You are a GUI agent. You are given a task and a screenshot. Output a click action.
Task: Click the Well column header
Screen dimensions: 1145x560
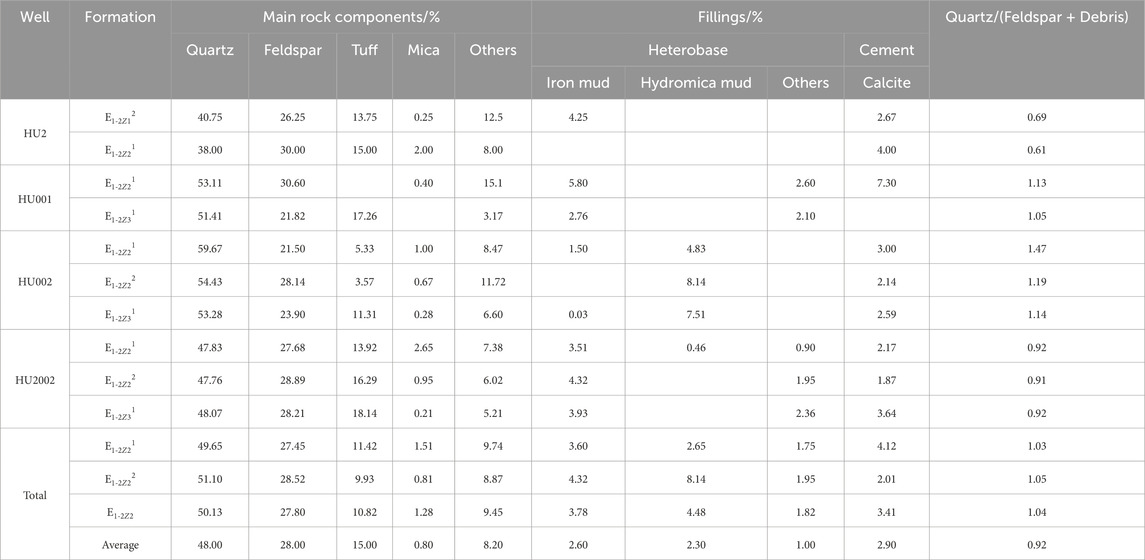pos(34,17)
